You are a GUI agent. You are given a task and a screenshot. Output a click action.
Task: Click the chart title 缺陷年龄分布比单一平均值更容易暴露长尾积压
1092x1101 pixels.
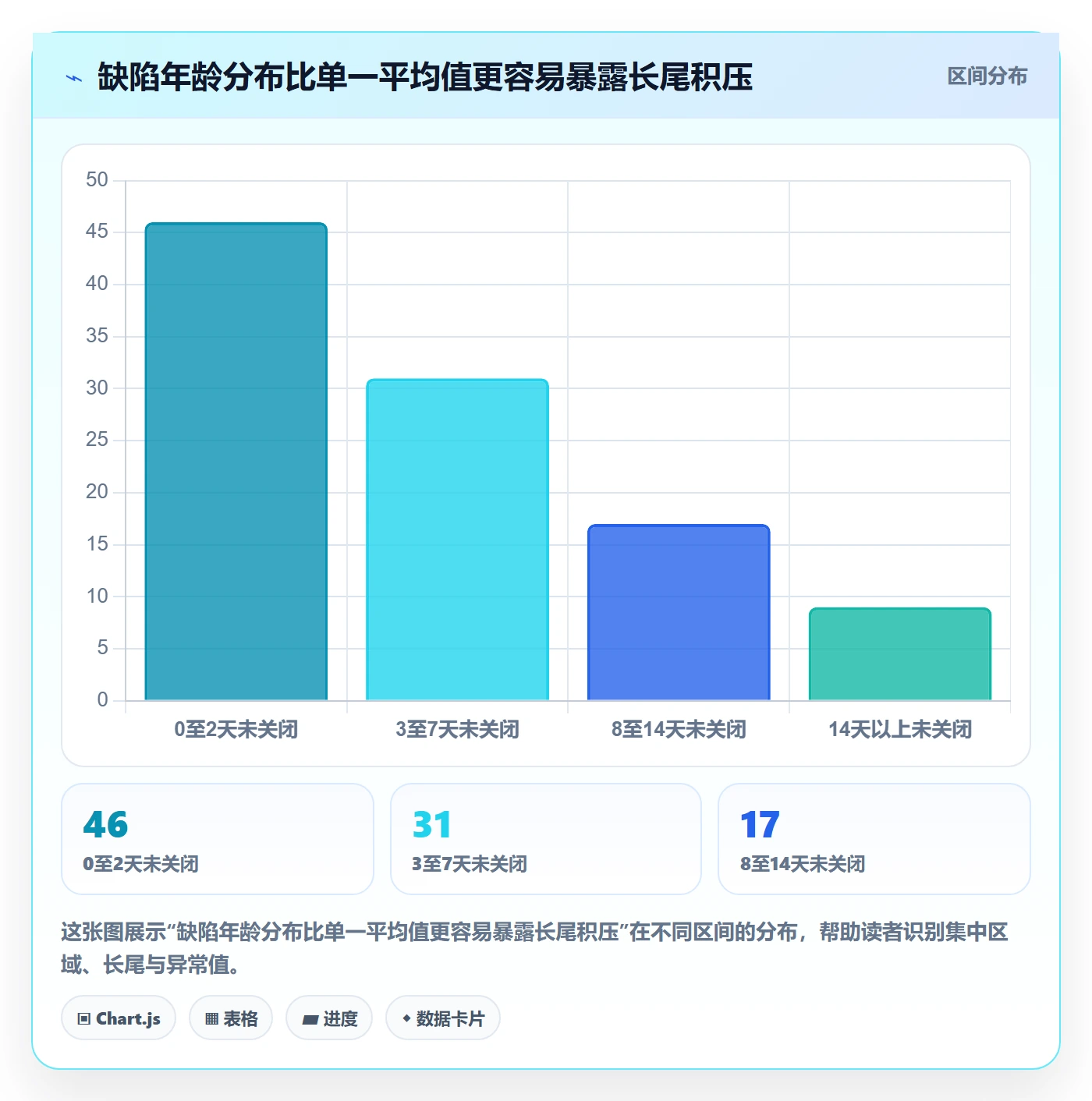click(x=425, y=77)
